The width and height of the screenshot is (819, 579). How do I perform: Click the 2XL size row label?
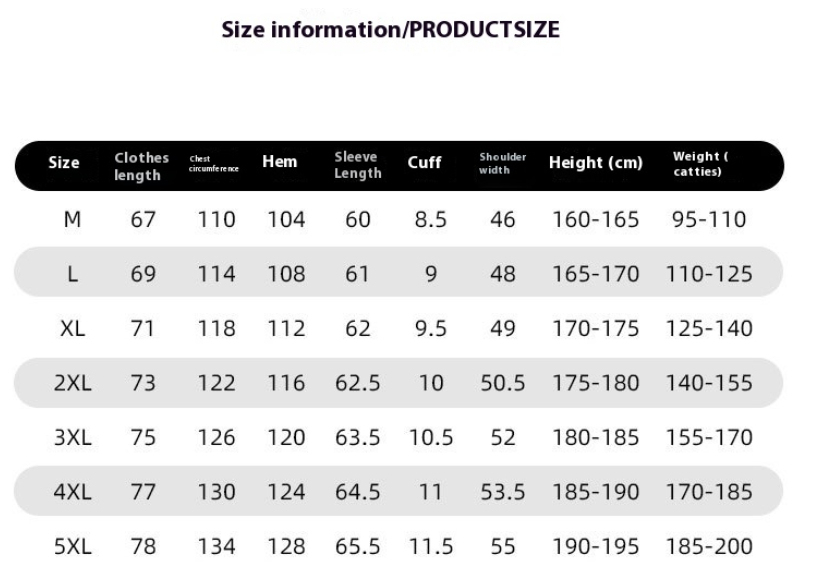coord(73,383)
